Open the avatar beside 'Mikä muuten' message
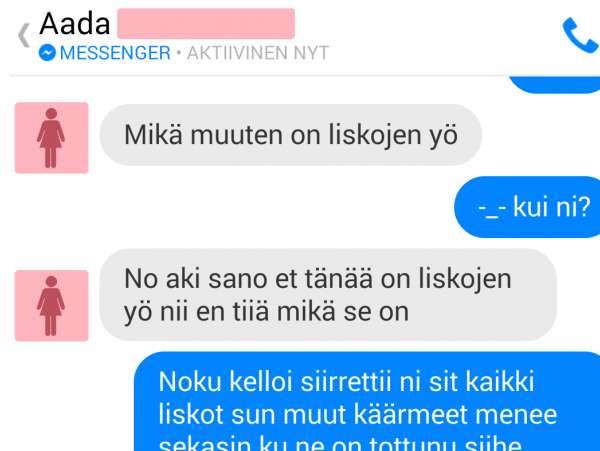 tap(51, 138)
